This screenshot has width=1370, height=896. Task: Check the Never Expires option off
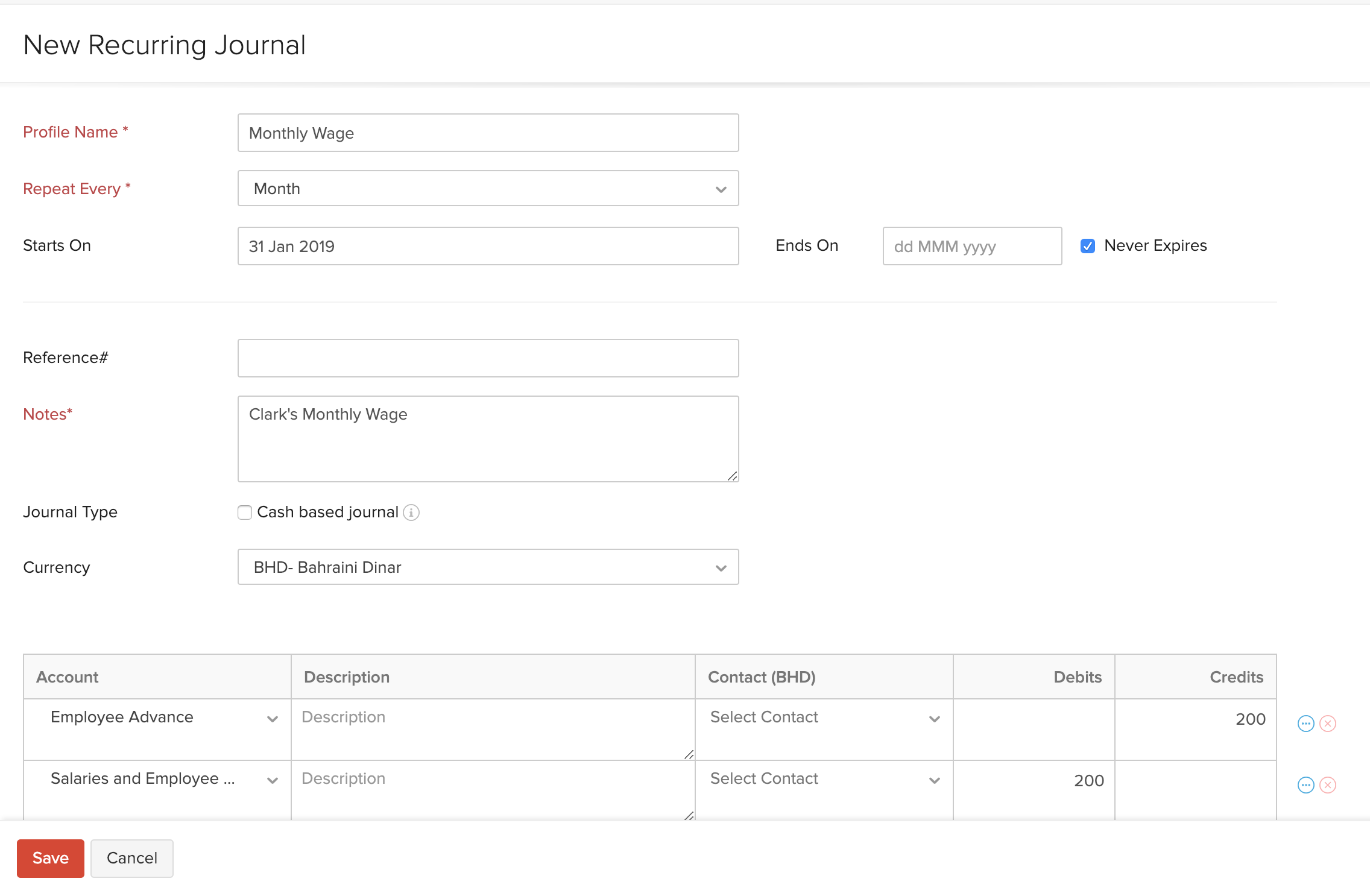[x=1088, y=245]
